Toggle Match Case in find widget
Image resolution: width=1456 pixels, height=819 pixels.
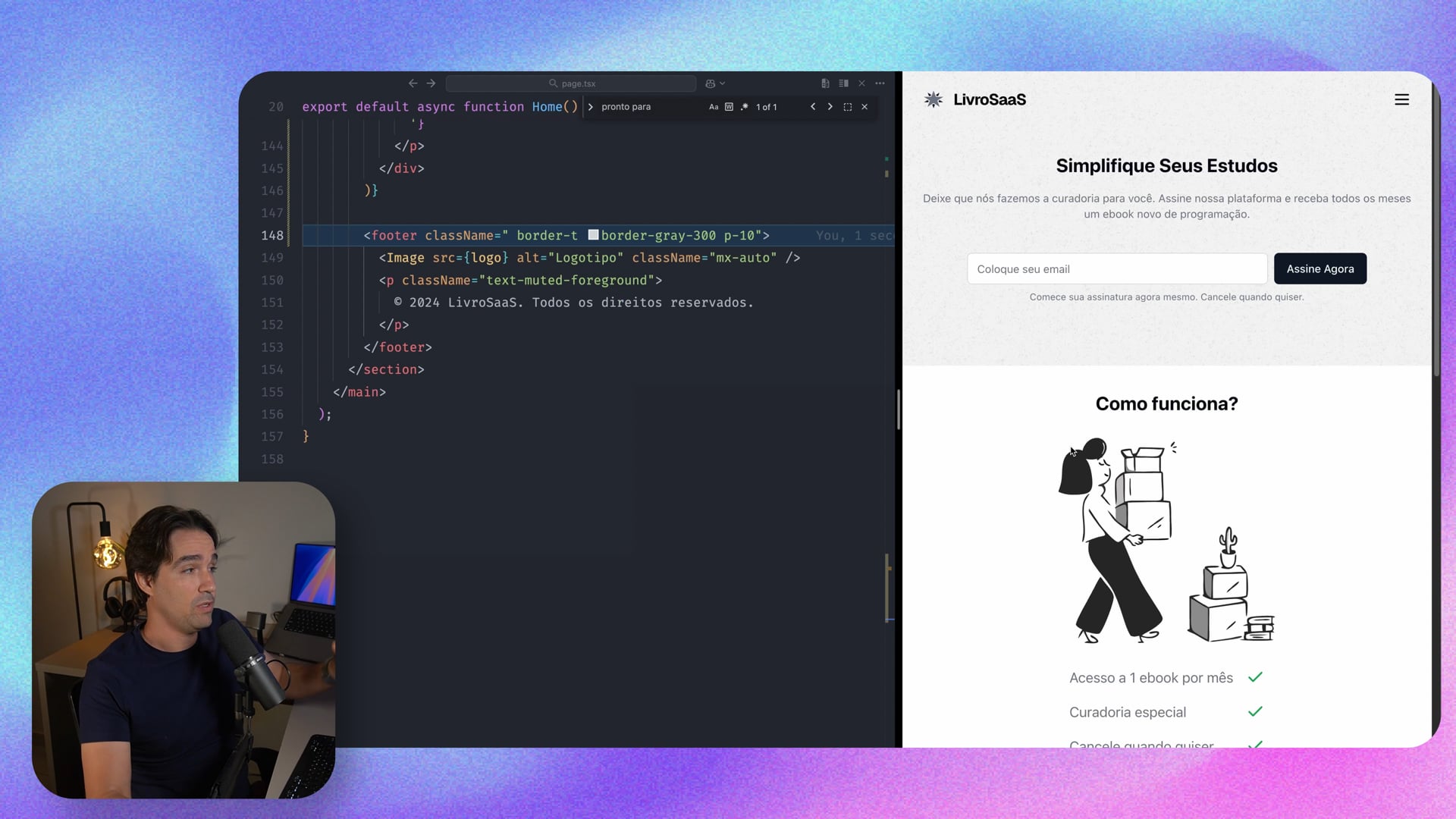(714, 107)
